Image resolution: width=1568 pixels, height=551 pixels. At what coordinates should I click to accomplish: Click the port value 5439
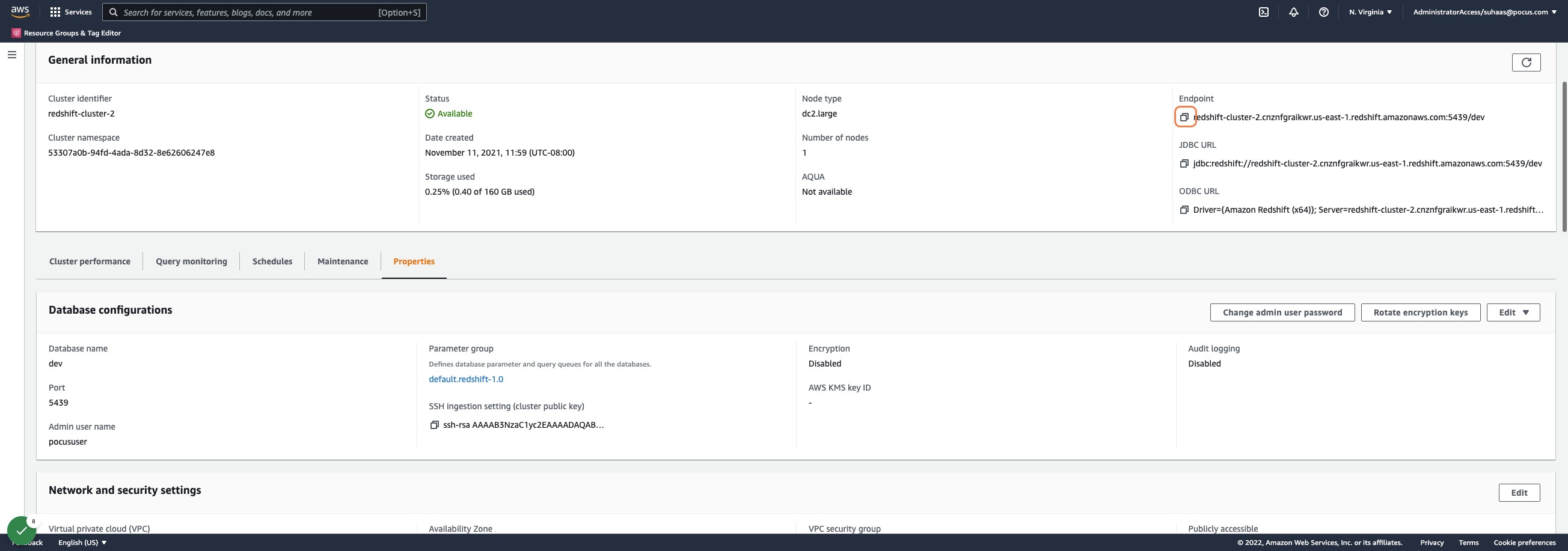coord(58,403)
